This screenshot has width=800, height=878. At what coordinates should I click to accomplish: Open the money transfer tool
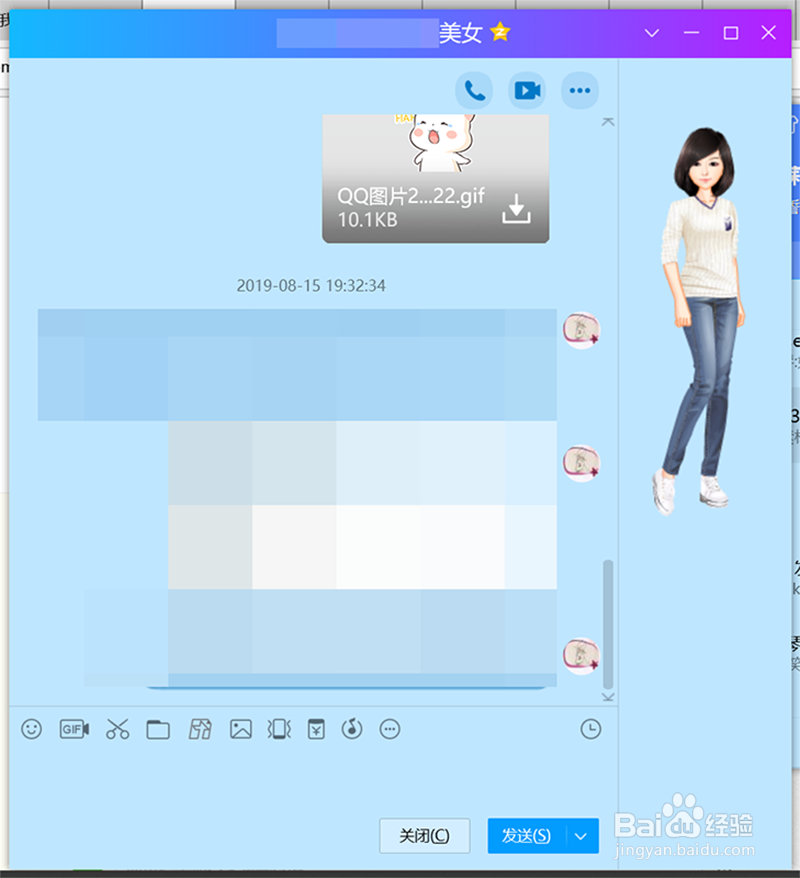(317, 729)
